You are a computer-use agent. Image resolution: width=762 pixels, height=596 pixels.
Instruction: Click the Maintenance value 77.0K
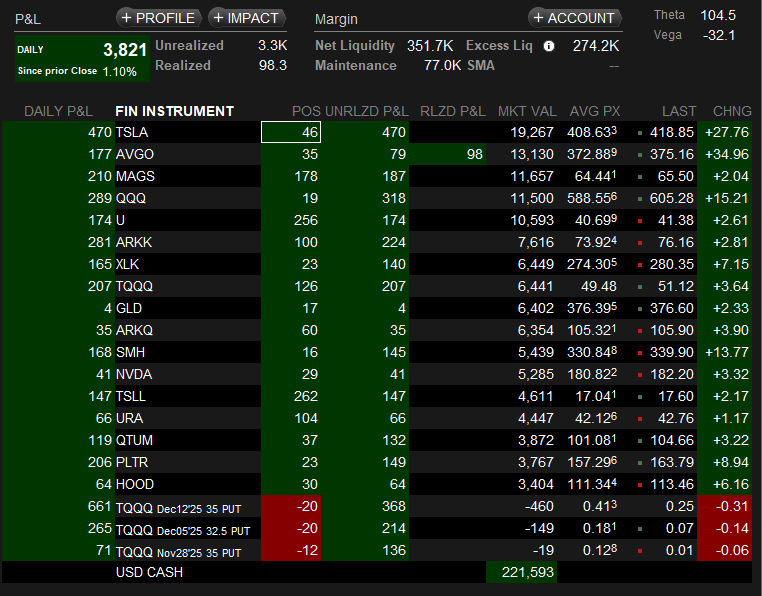pos(442,66)
